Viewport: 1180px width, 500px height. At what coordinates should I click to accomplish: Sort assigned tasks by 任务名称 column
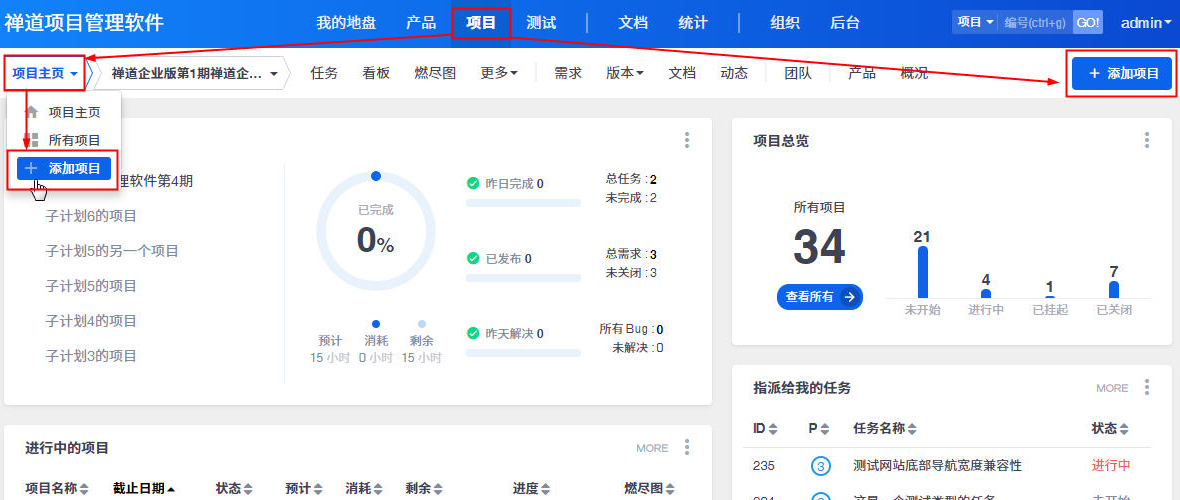pos(885,428)
